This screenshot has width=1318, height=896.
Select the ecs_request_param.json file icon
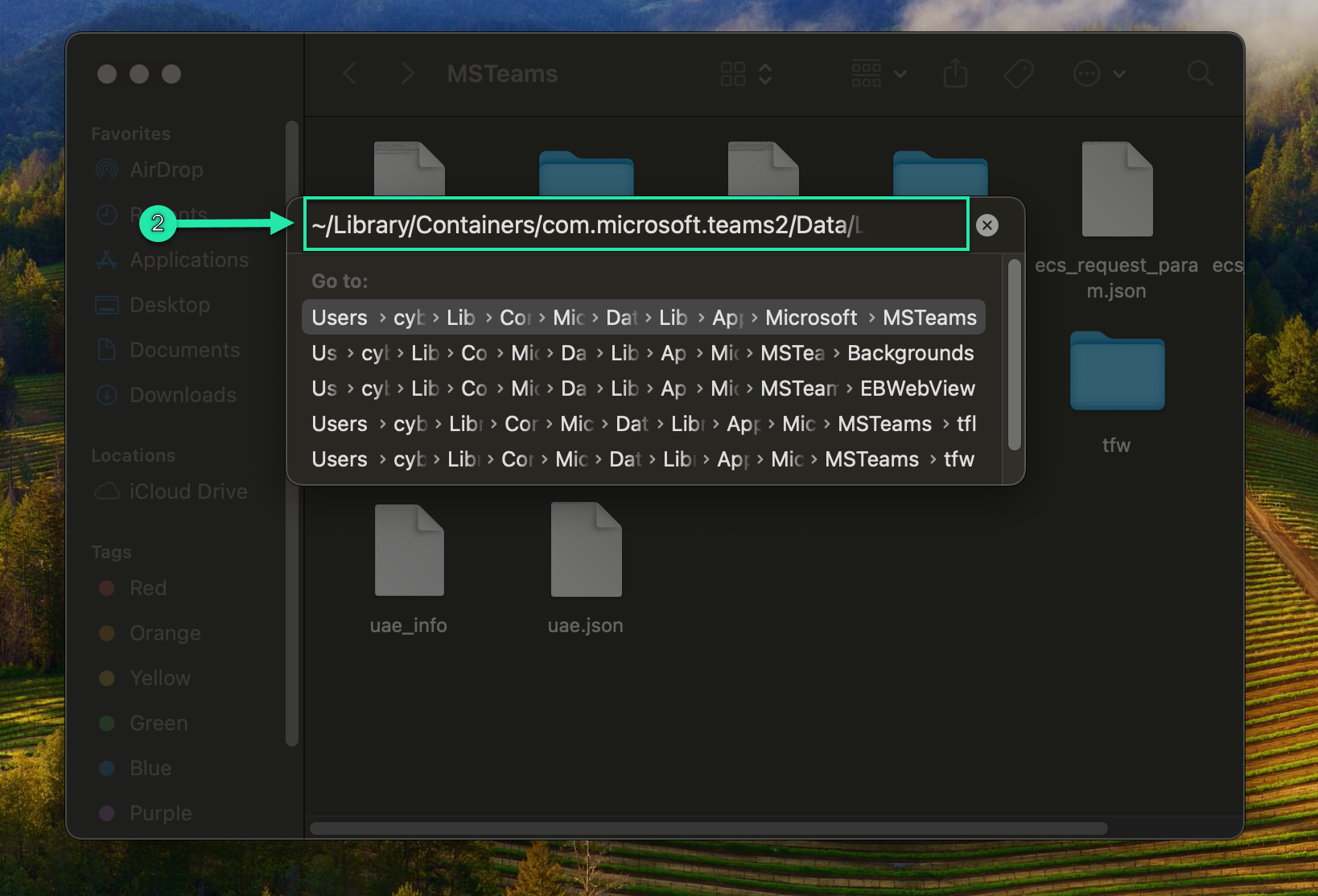(x=1117, y=189)
